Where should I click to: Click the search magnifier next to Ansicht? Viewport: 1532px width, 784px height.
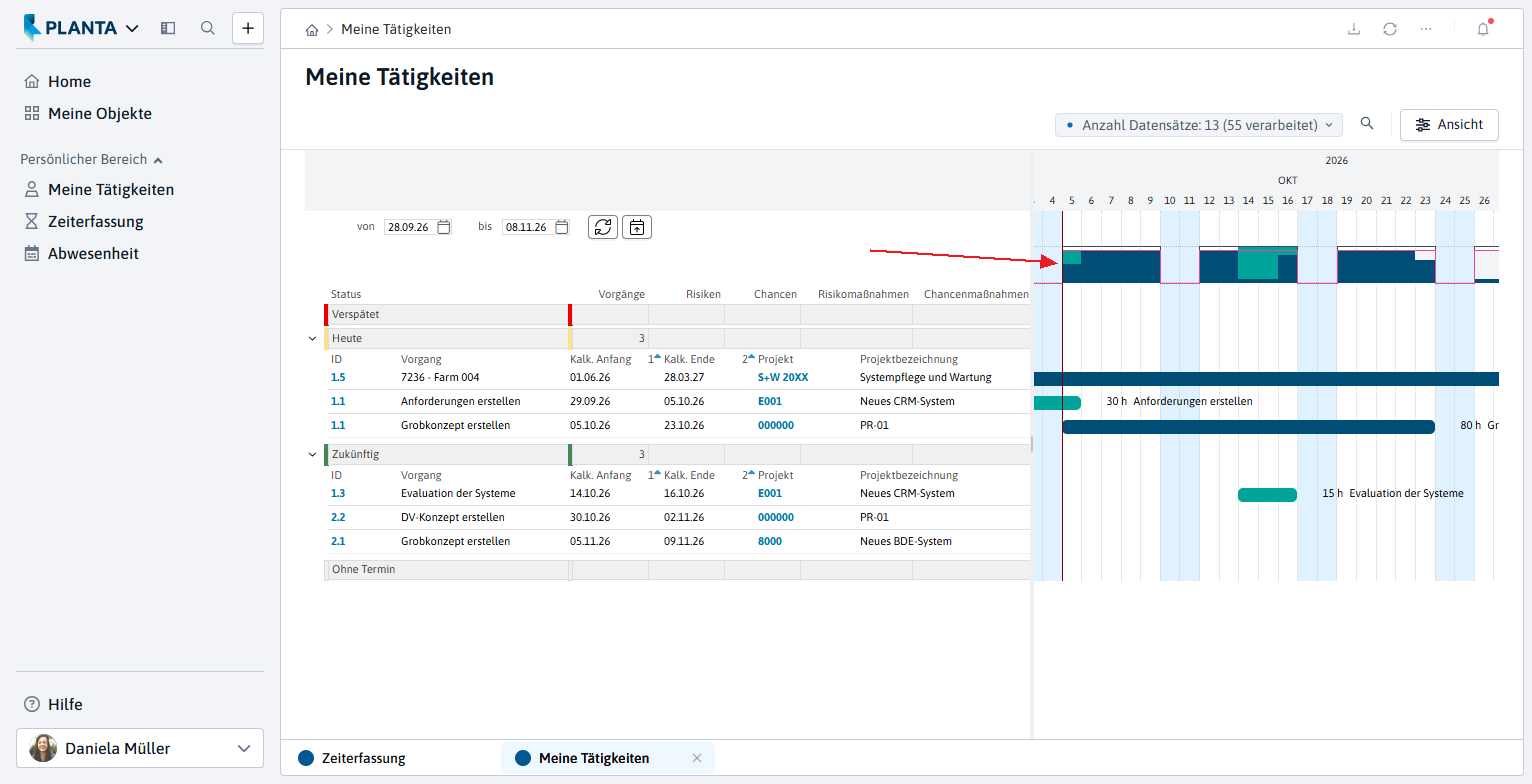[x=1367, y=124]
